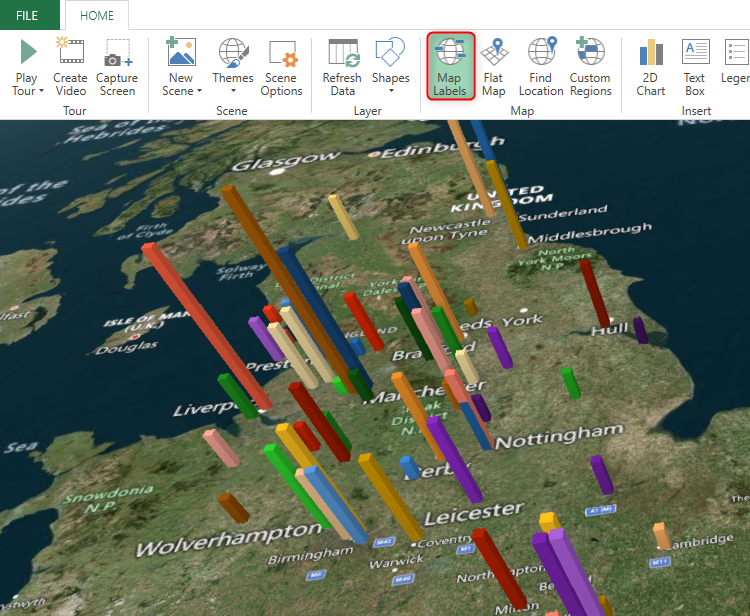Toggle Map Labels off
This screenshot has height=616, width=750.
pos(450,68)
